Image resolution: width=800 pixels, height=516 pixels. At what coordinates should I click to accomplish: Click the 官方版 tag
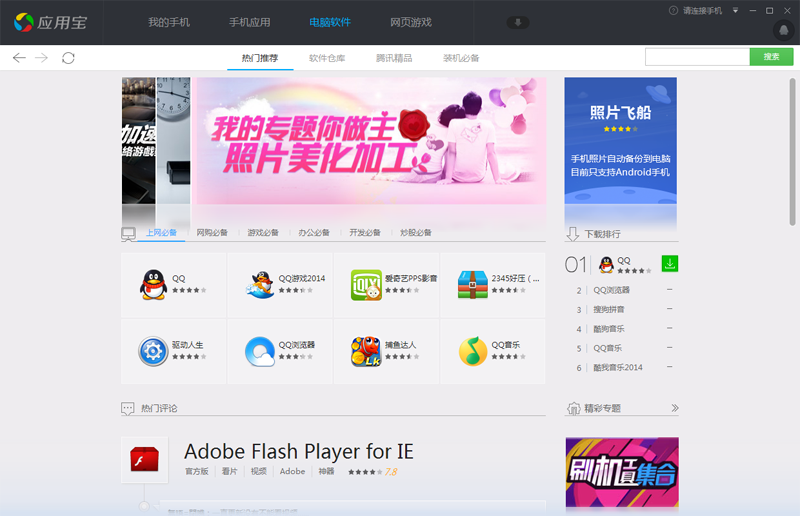pyautogui.click(x=196, y=472)
